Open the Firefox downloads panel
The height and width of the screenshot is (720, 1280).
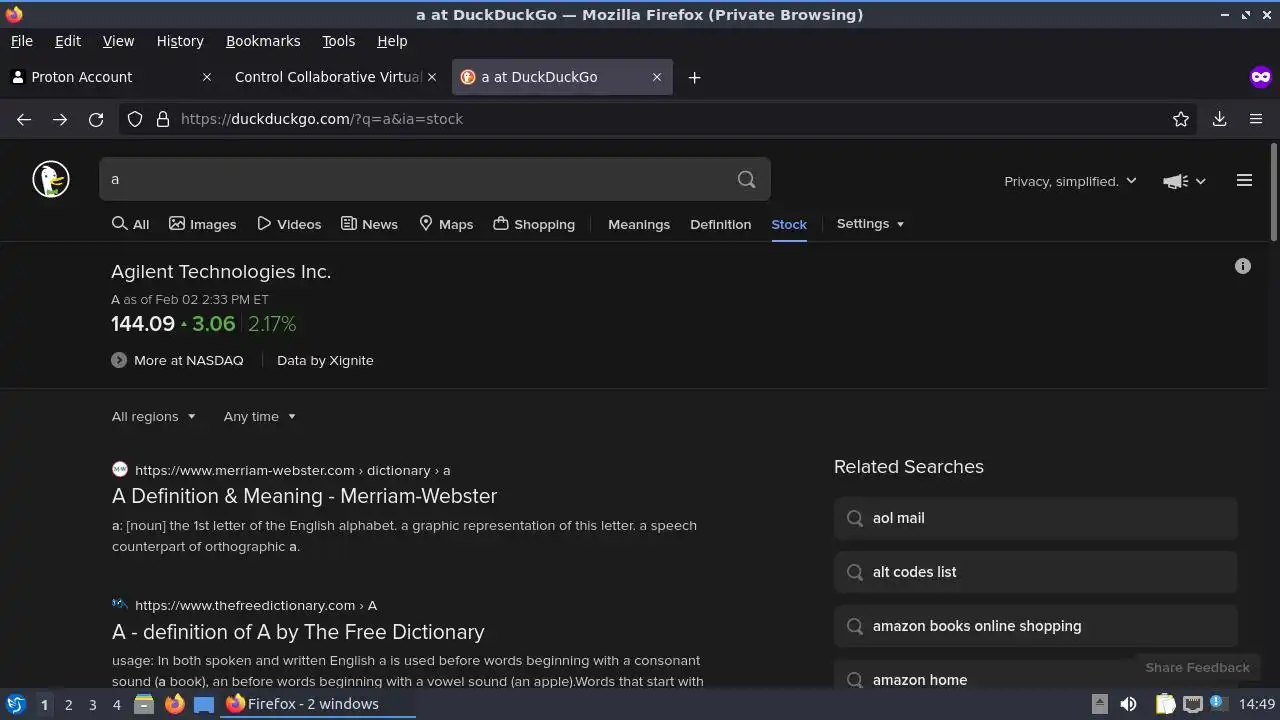[x=1219, y=119]
